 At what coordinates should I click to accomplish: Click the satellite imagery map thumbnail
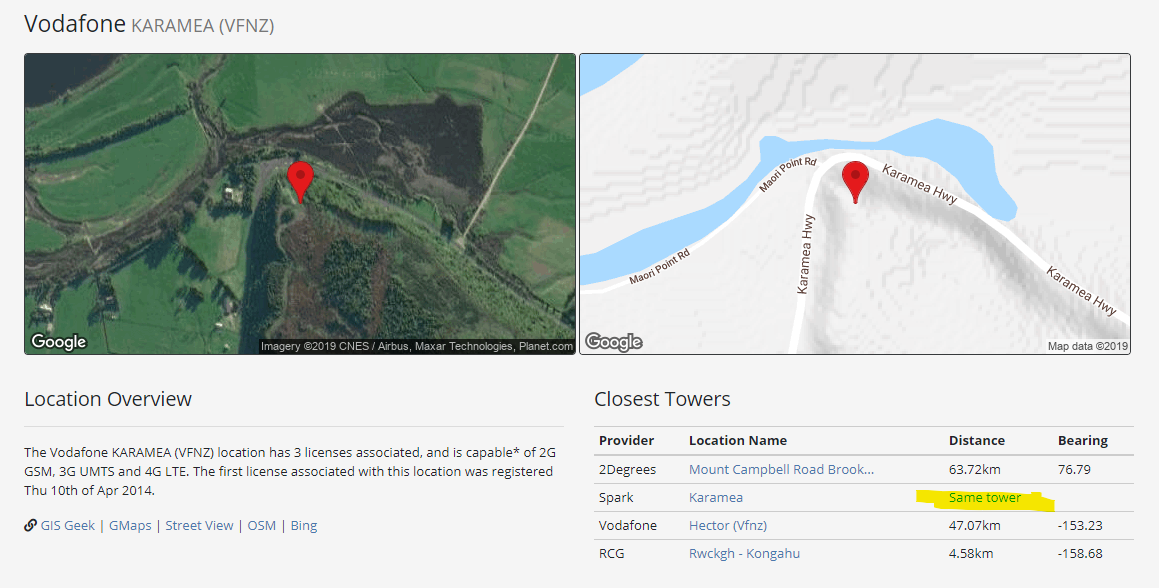point(300,203)
